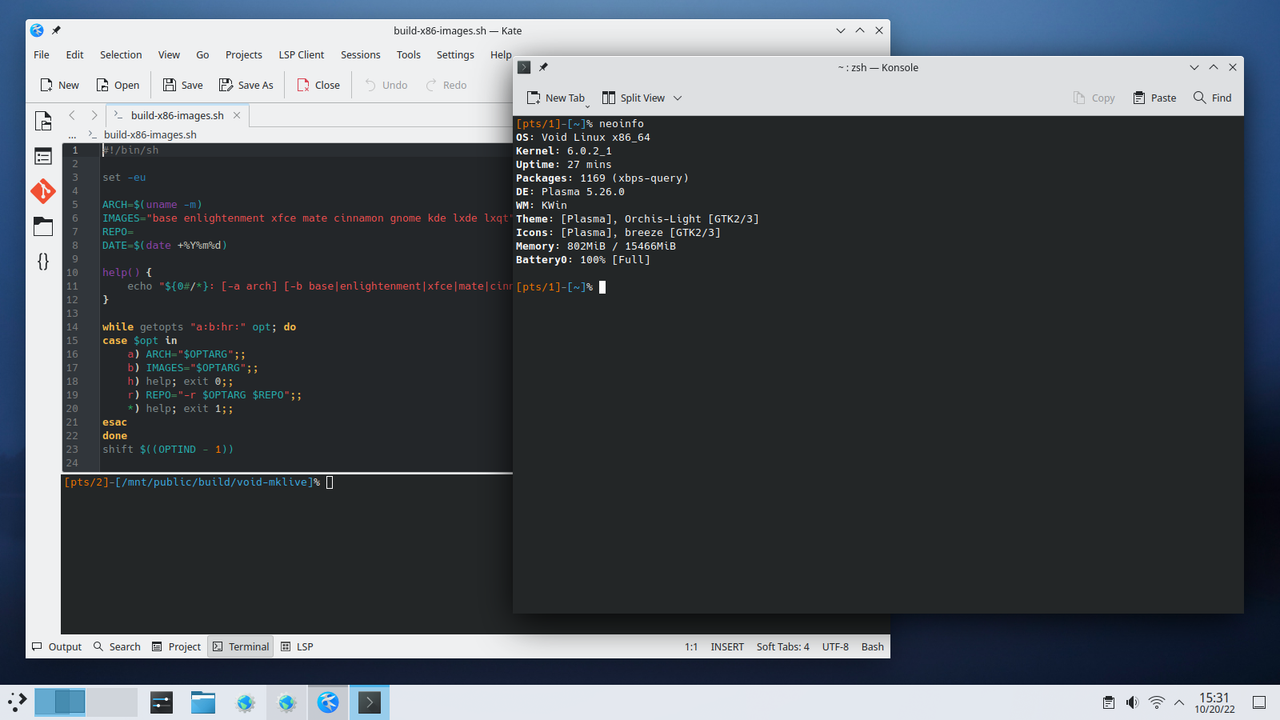Screen dimensions: 1280x720
Task: Open the Dolphin file manager from taskbar
Action: (203, 703)
